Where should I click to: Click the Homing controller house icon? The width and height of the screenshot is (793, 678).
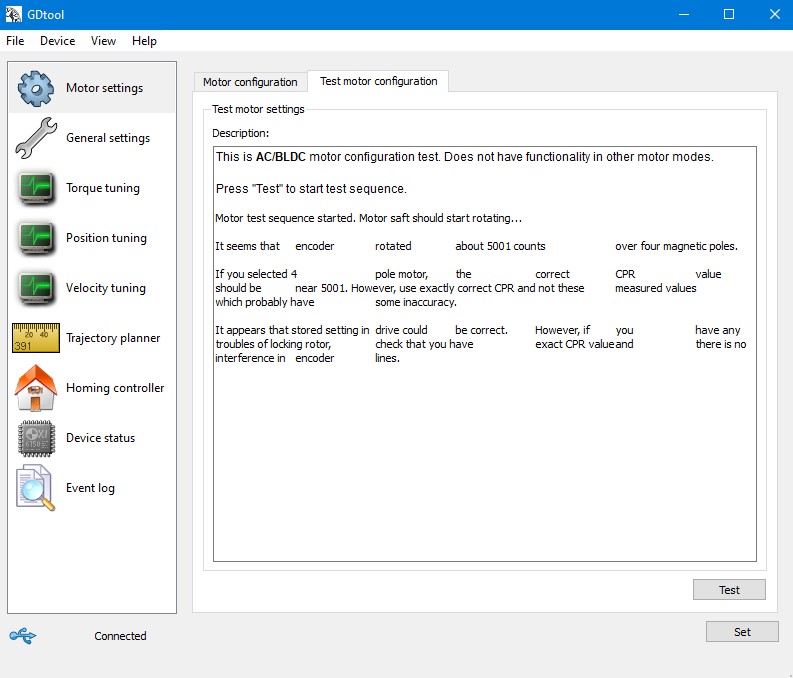point(35,388)
